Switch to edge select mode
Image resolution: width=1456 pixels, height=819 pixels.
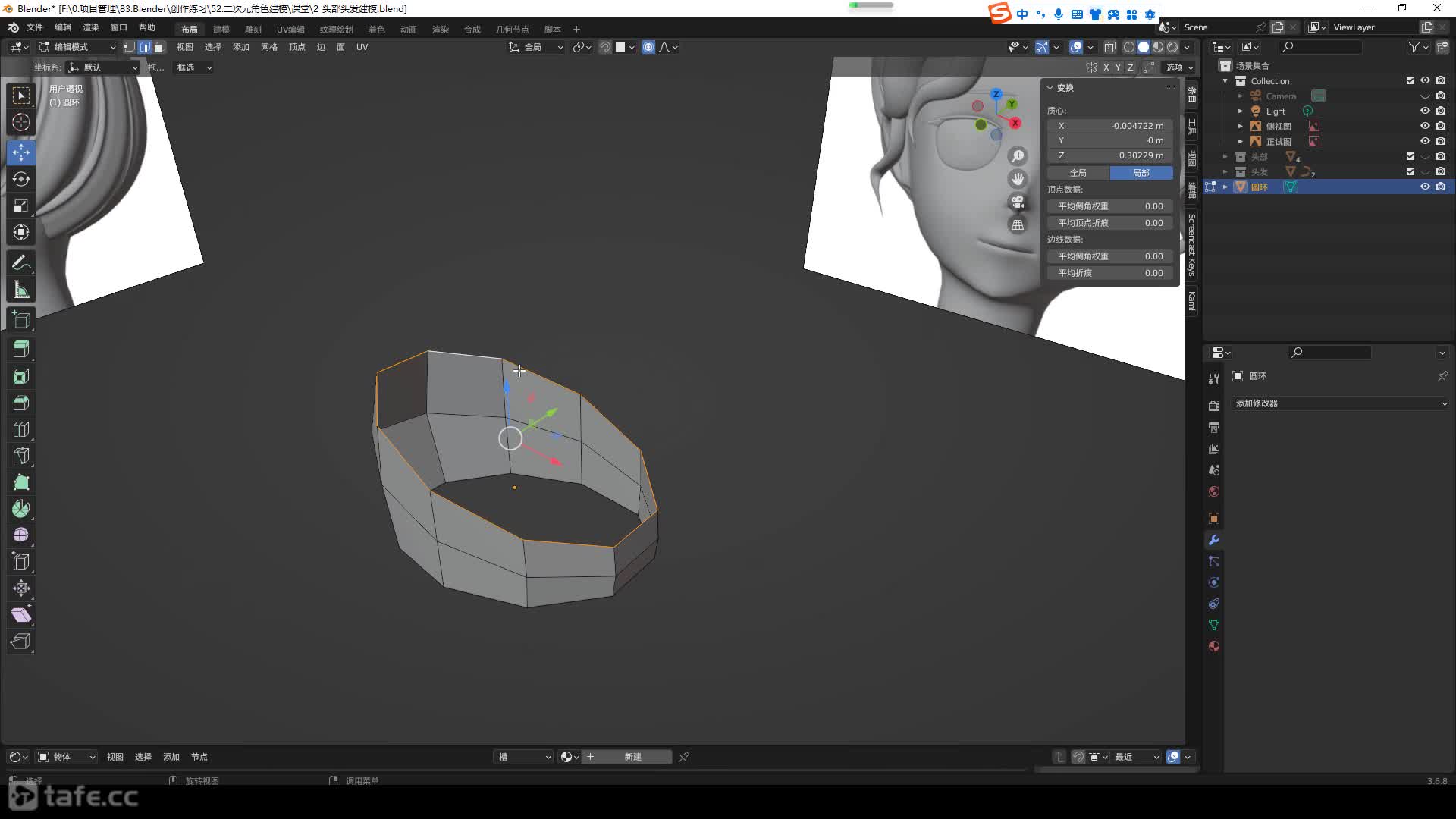pyautogui.click(x=144, y=47)
